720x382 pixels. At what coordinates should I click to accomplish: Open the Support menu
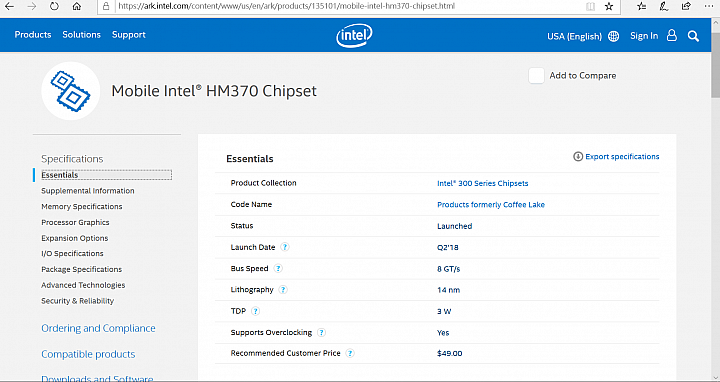129,35
